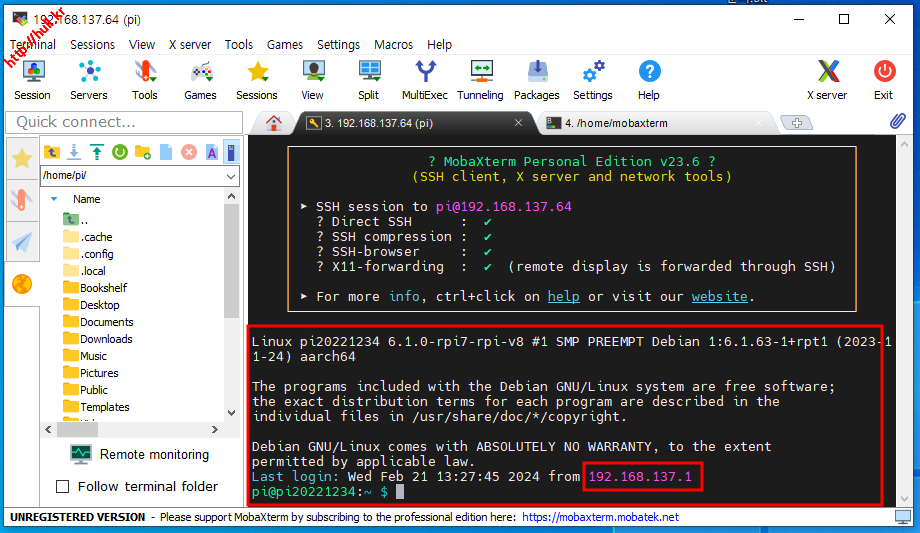Click the Tunneling toolbar icon
Screen dimensions: 920x533
[480, 79]
